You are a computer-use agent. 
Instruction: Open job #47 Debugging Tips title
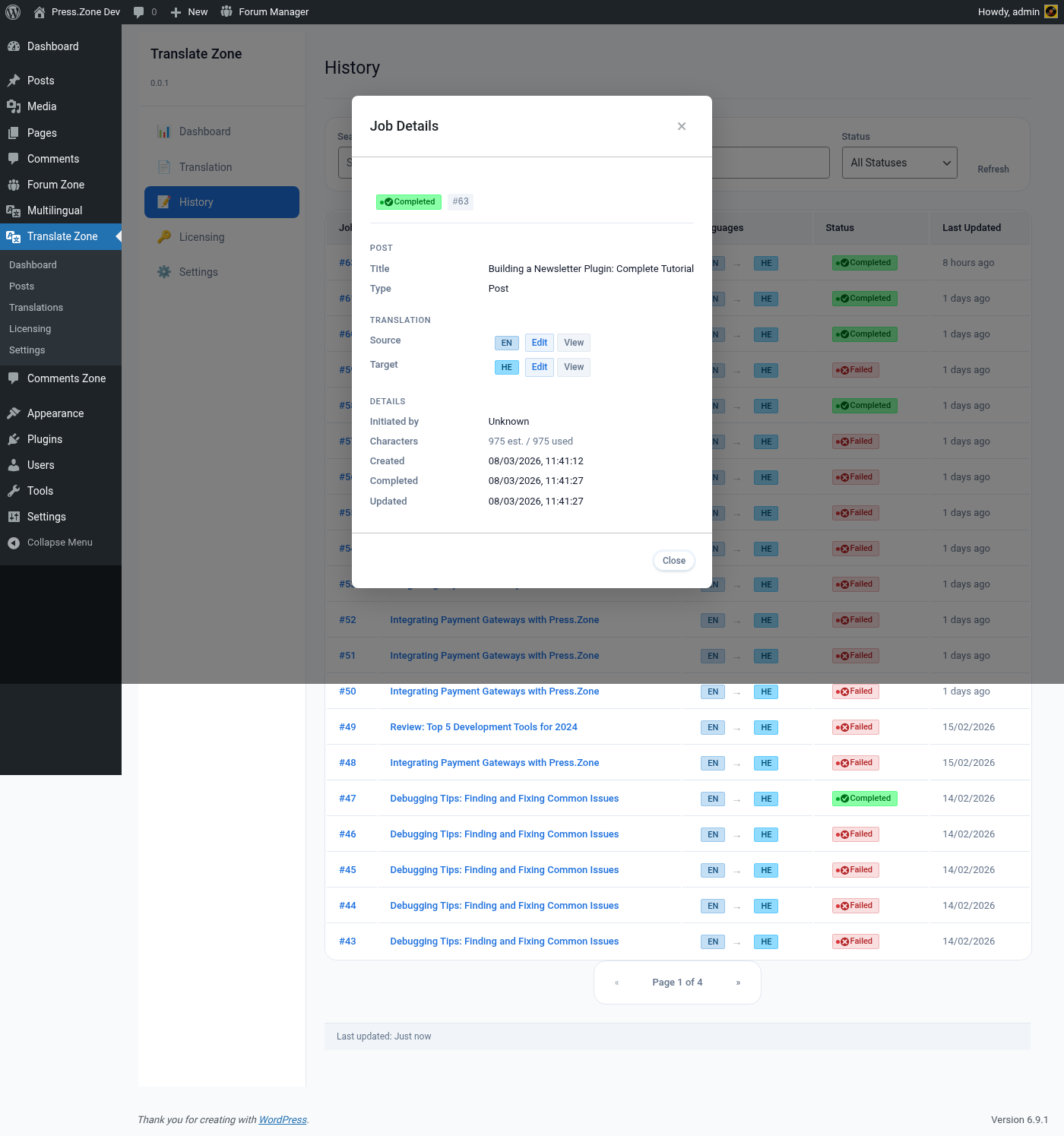pyautogui.click(x=505, y=799)
